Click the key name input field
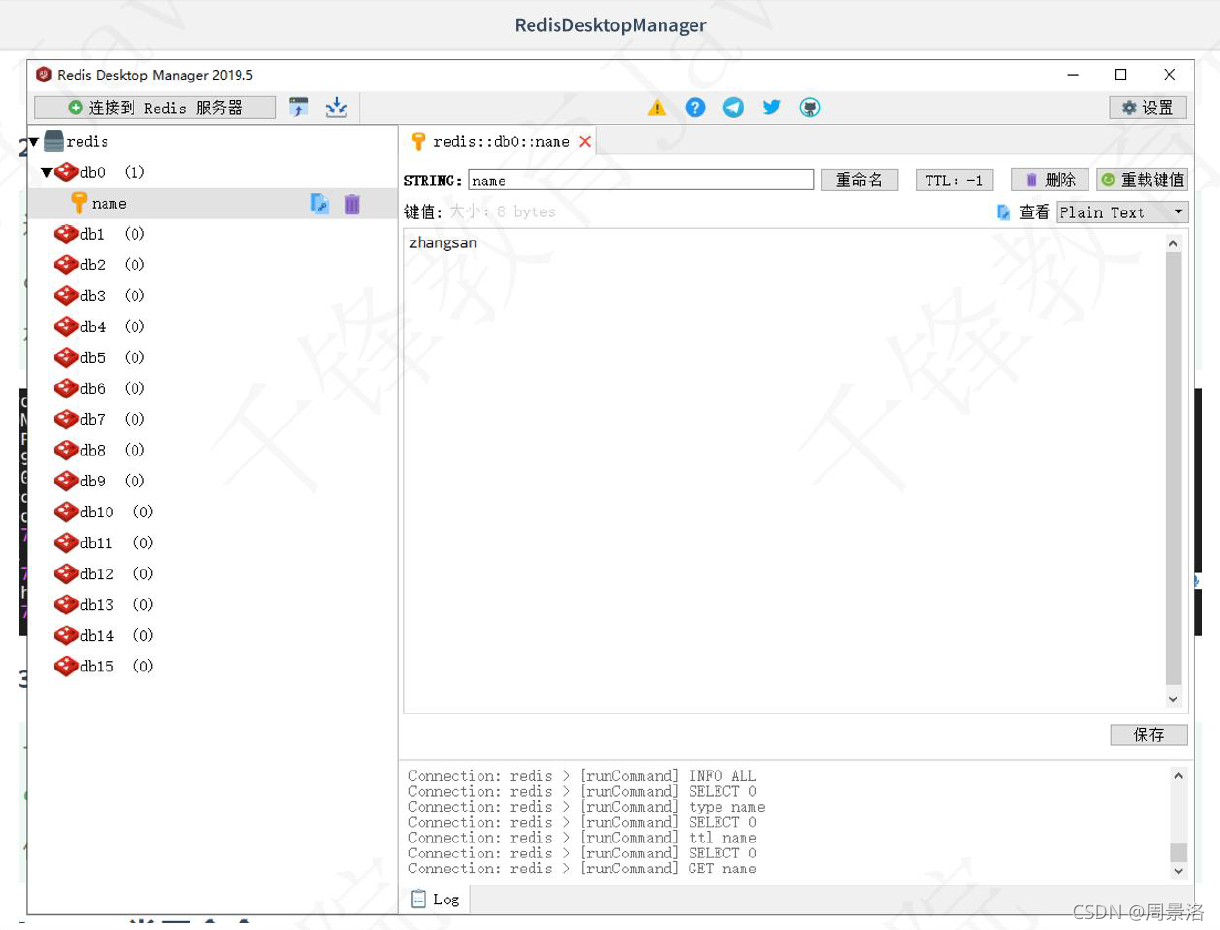Image resolution: width=1220 pixels, height=930 pixels. point(641,180)
